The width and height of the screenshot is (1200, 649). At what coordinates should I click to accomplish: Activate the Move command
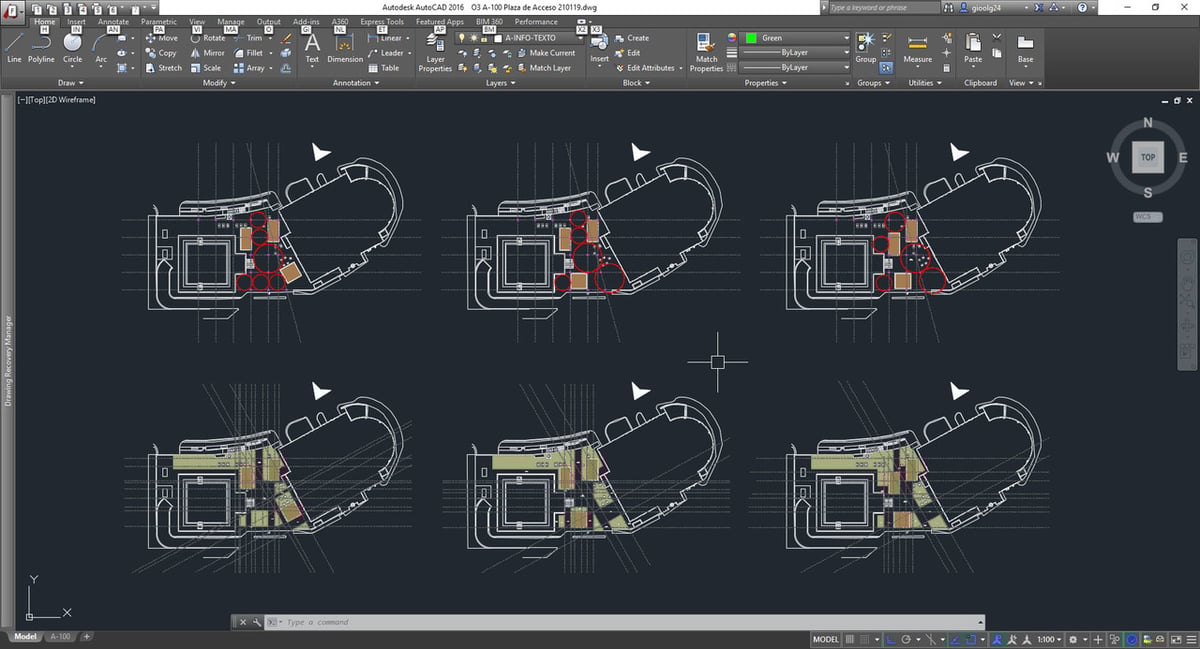(162, 38)
